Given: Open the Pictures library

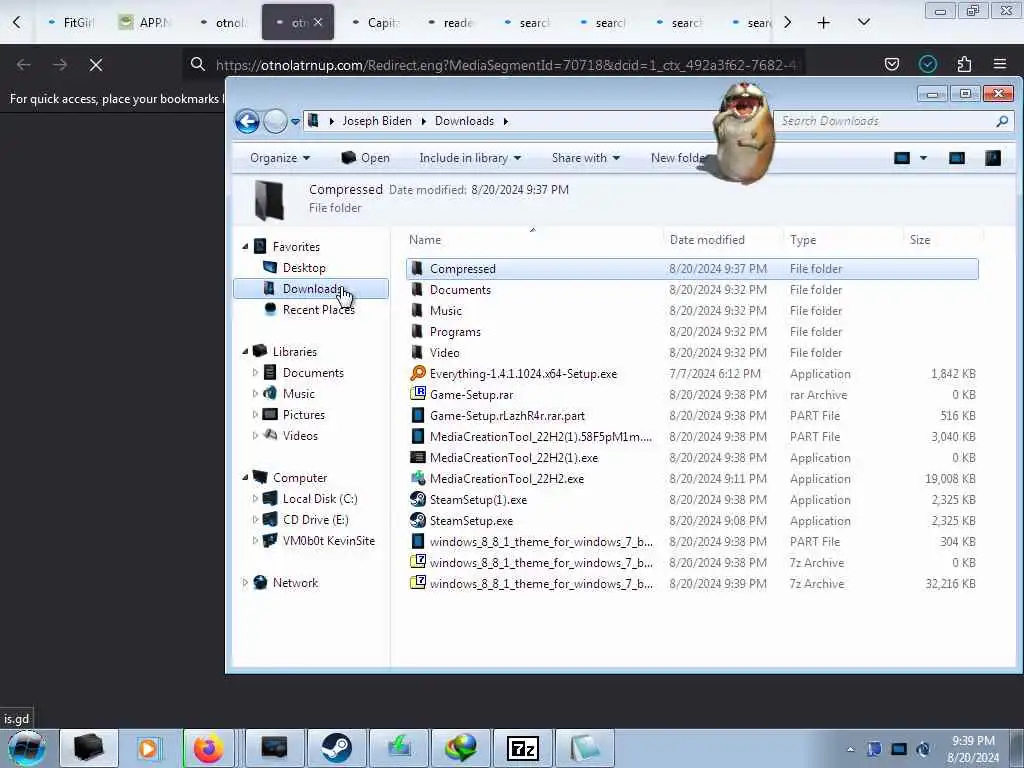Looking at the screenshot, I should tap(303, 415).
